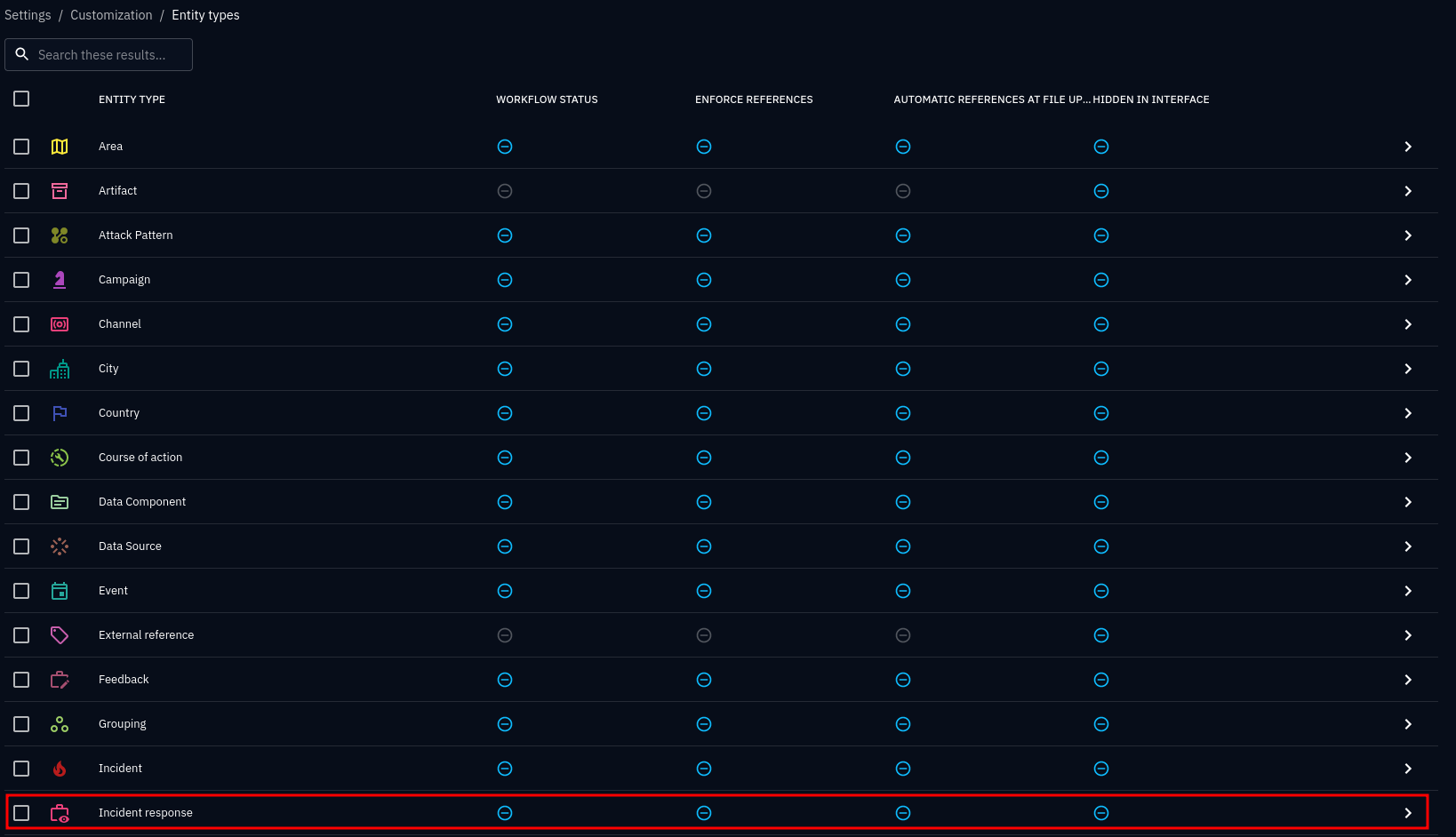
Task: Click the search magnifier icon
Action: (x=22, y=54)
